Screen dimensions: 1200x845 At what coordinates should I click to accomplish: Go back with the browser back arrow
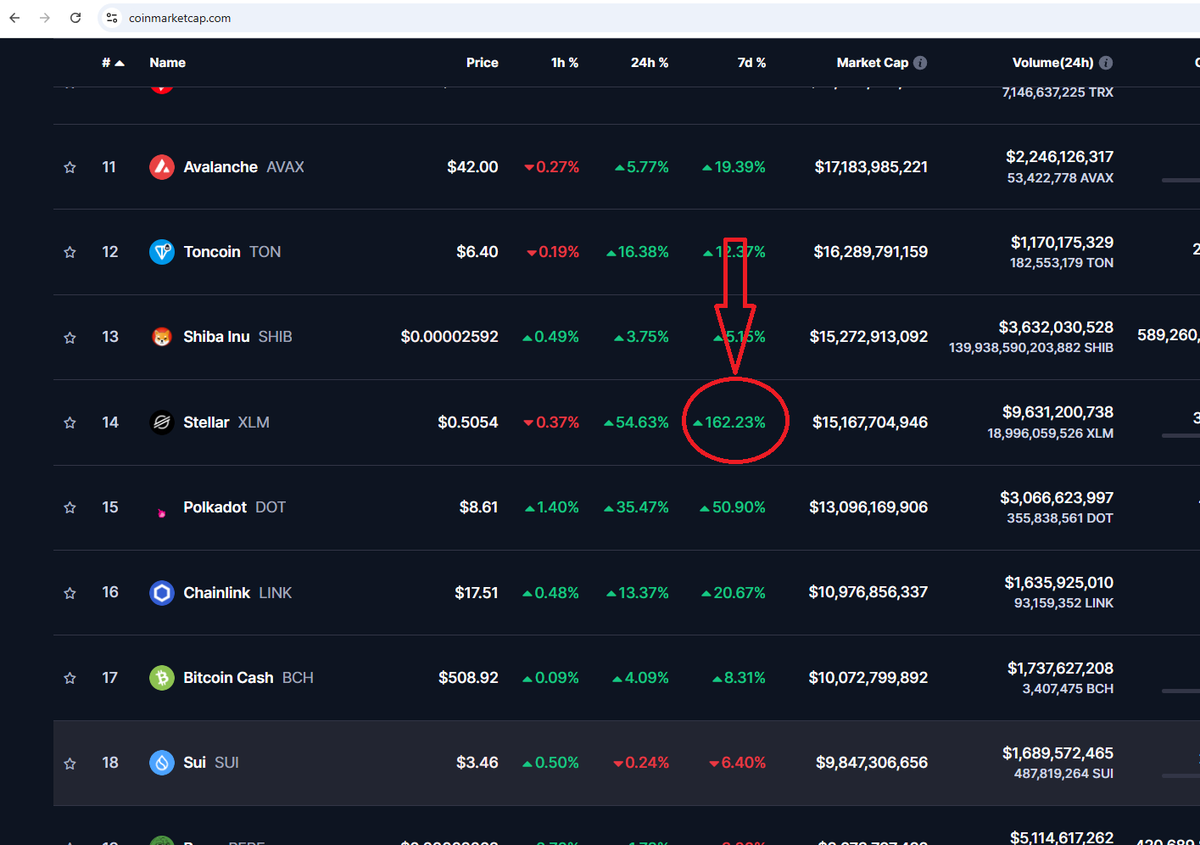pyautogui.click(x=15, y=18)
